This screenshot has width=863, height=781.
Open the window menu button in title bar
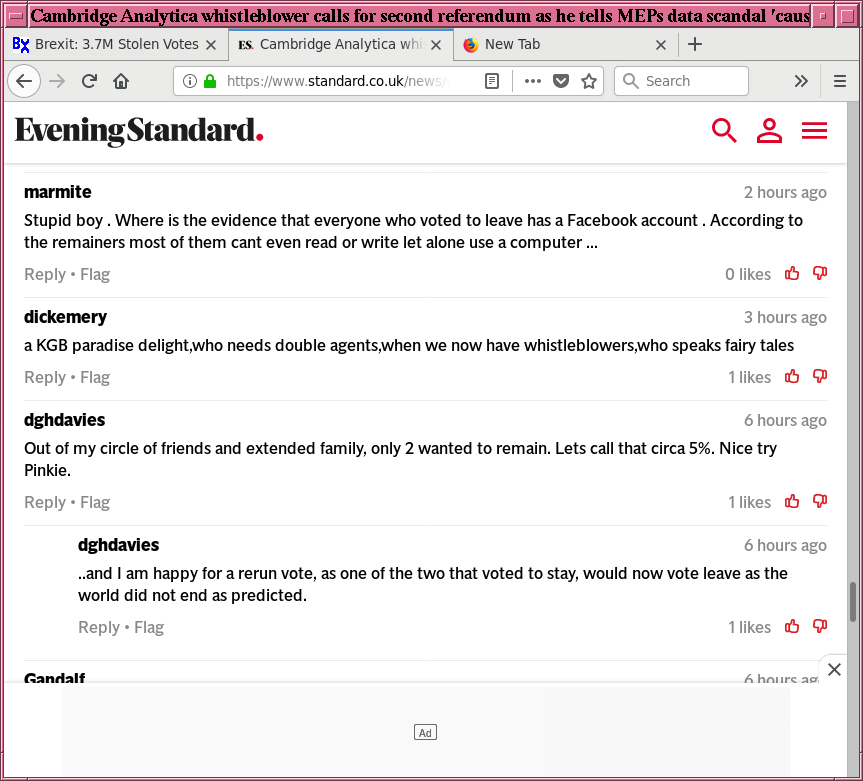16,15
